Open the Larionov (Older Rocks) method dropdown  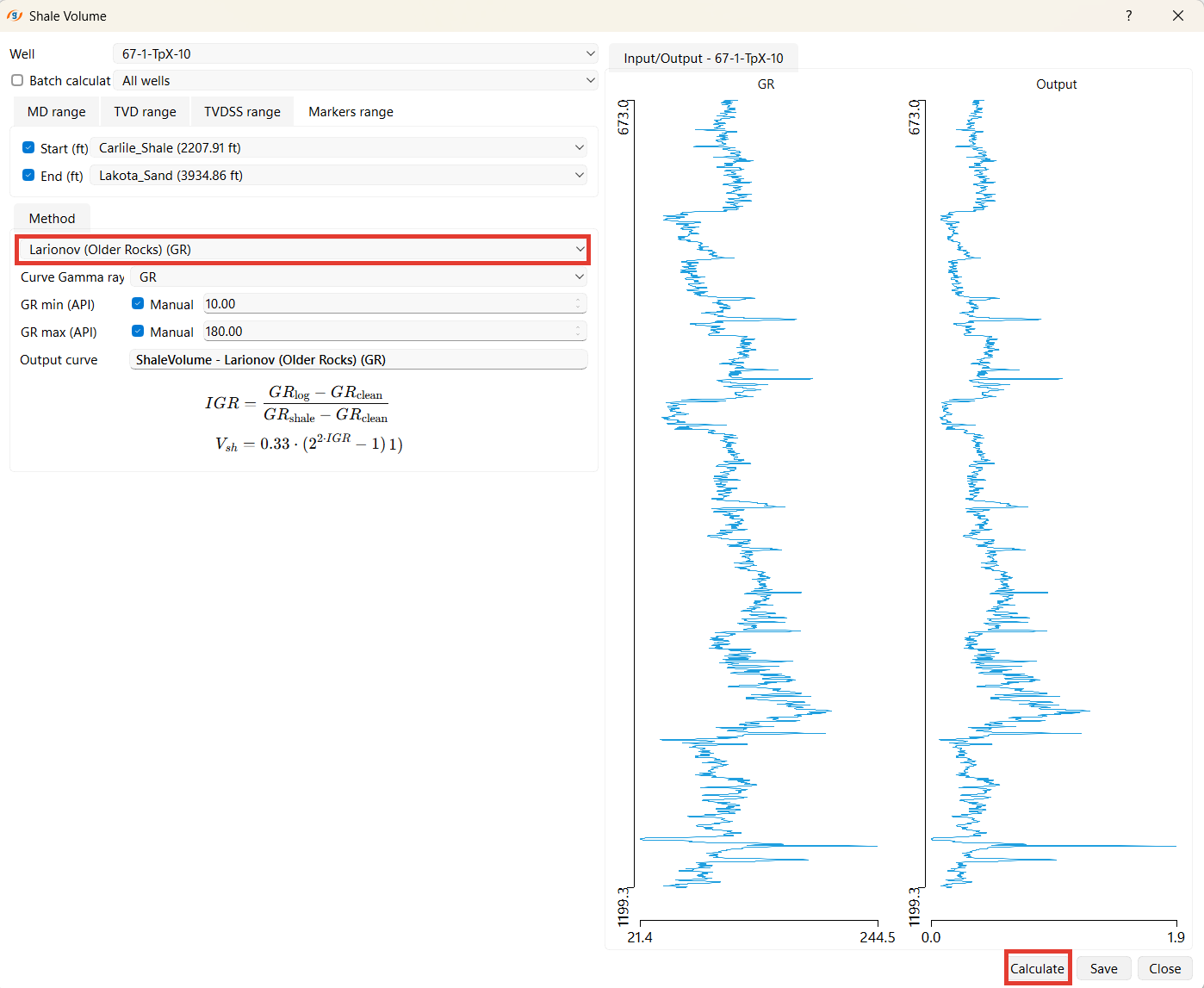302,250
